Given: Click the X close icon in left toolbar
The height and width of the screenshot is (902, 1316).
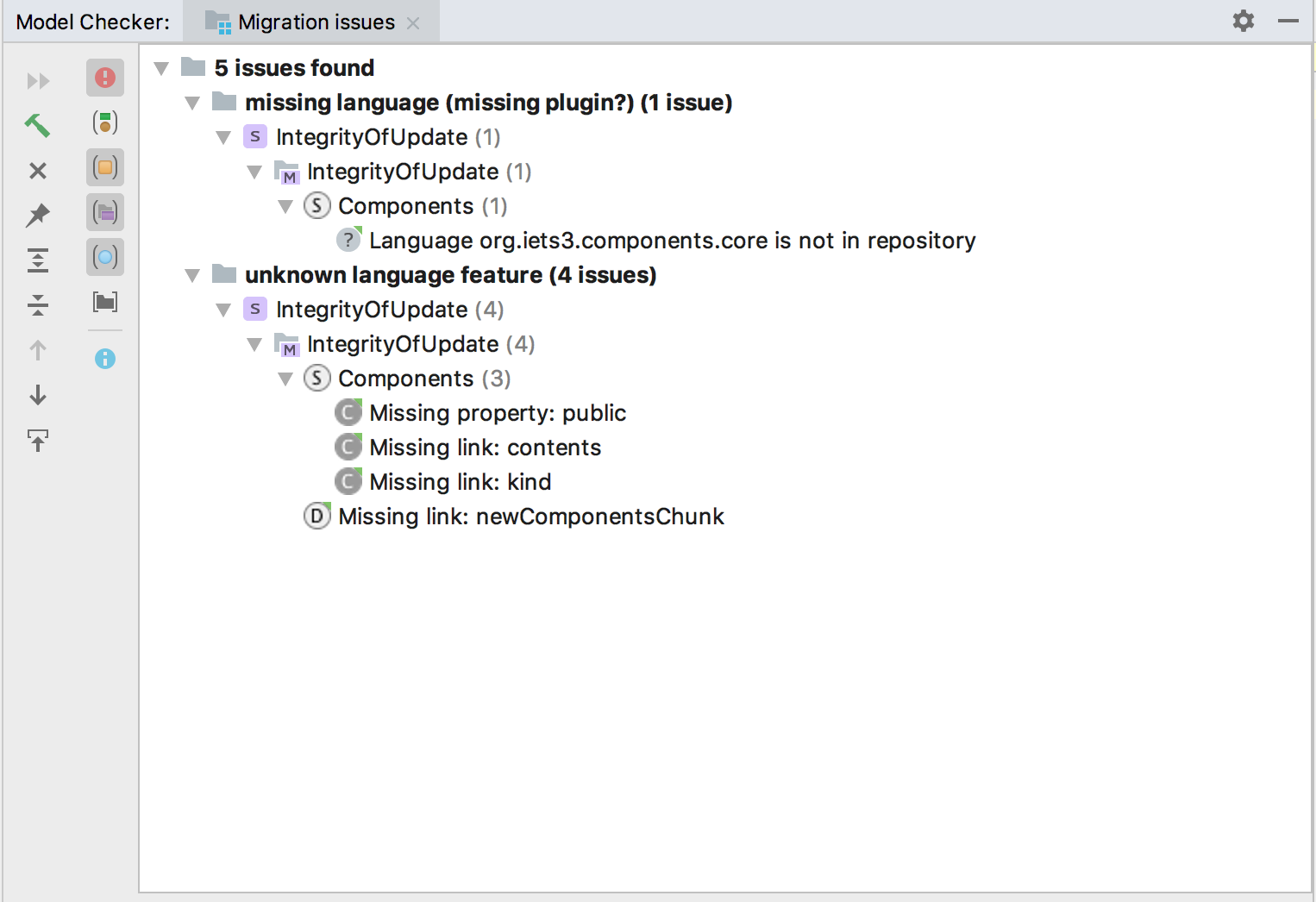Looking at the screenshot, I should click(x=37, y=171).
